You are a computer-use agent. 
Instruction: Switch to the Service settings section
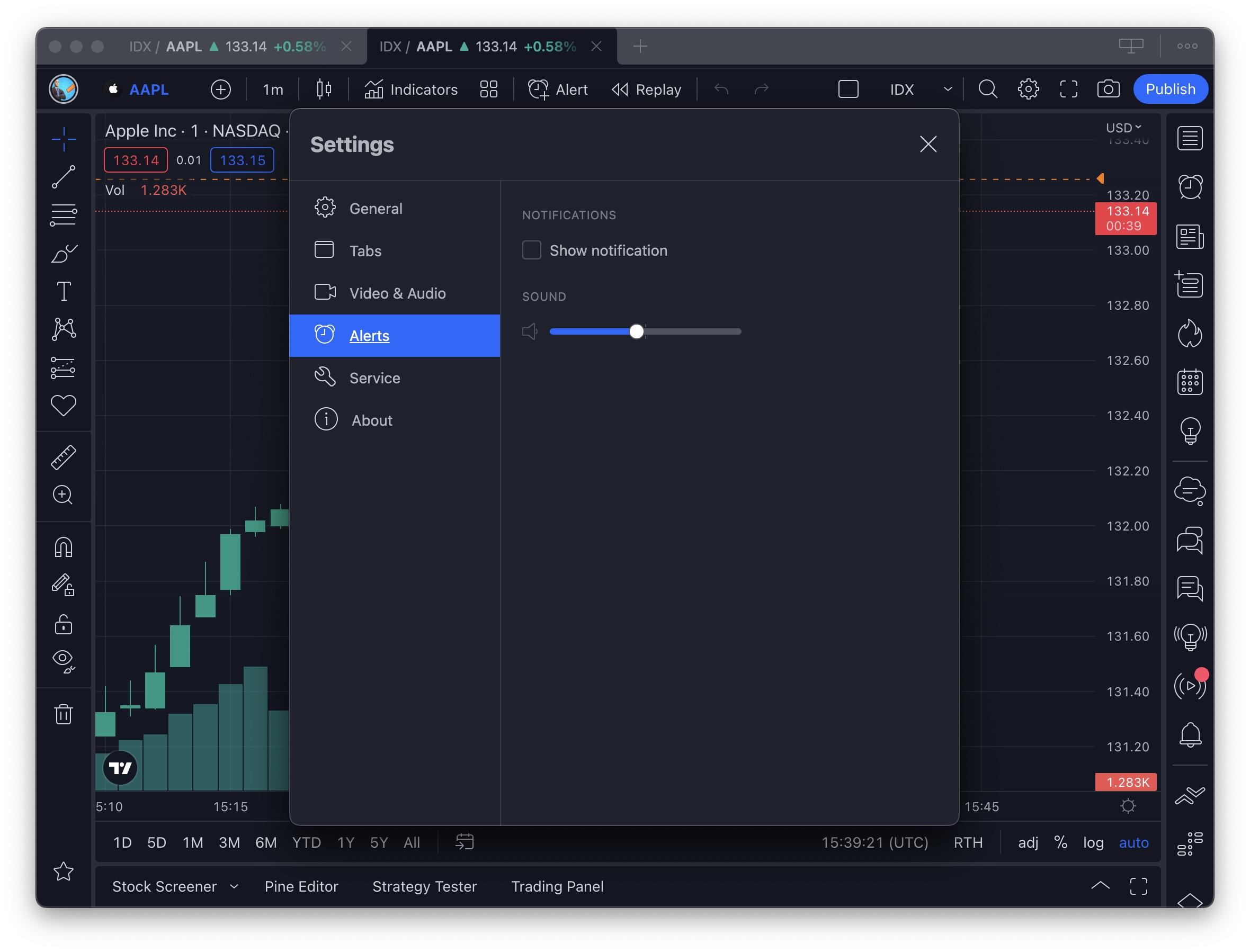[x=374, y=378]
